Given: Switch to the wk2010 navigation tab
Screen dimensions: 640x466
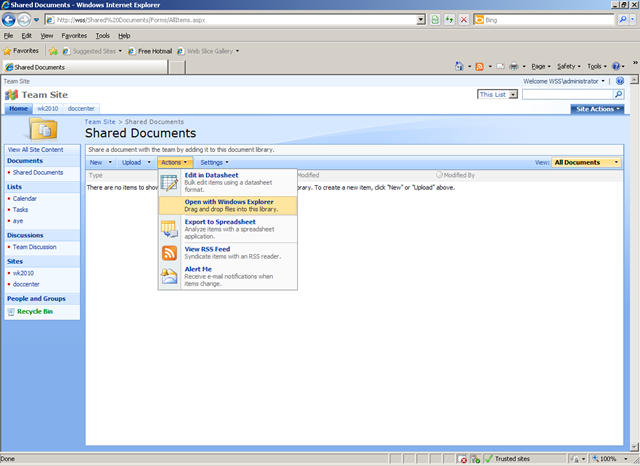Looking at the screenshot, I should click(47, 109).
